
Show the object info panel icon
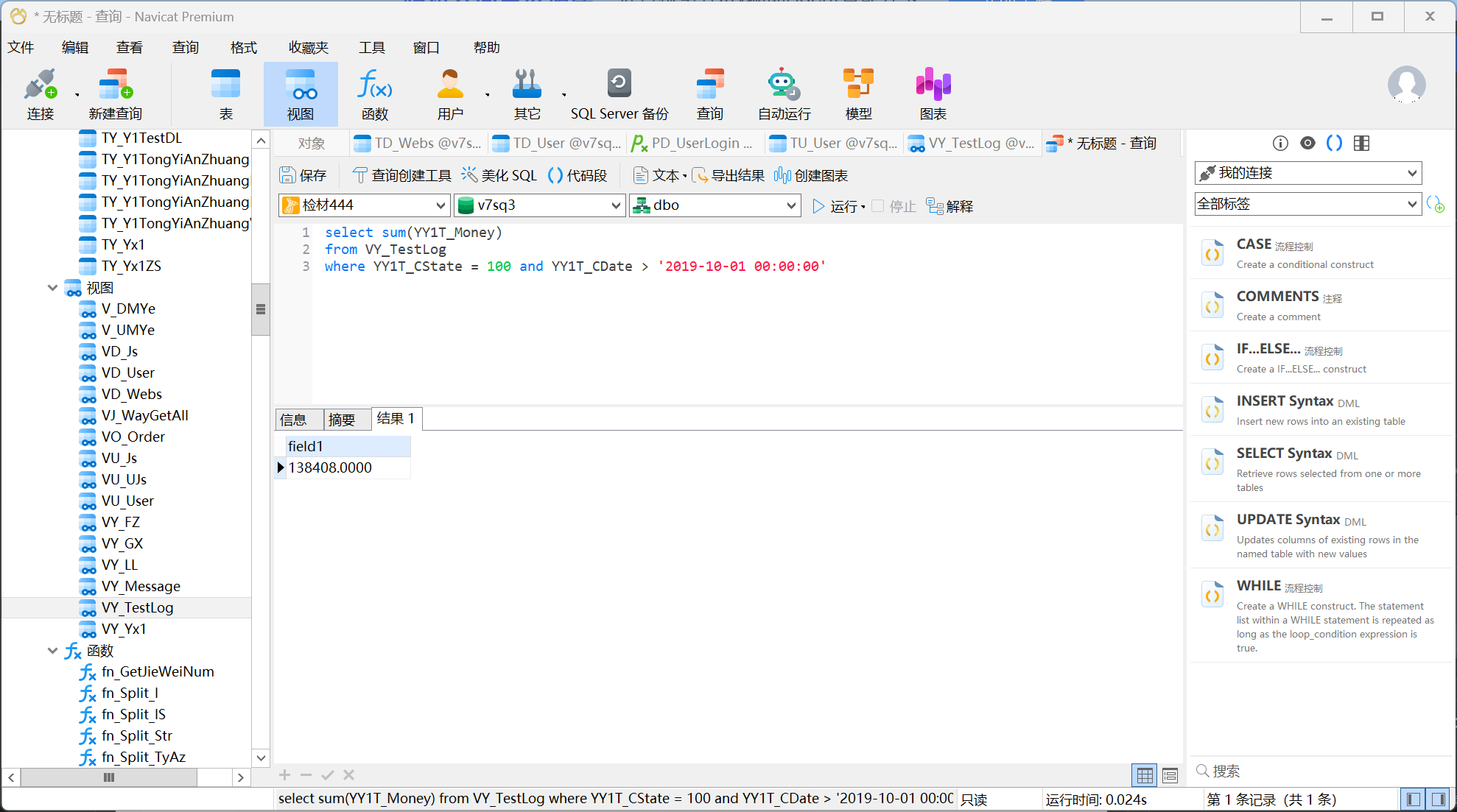coord(1280,144)
